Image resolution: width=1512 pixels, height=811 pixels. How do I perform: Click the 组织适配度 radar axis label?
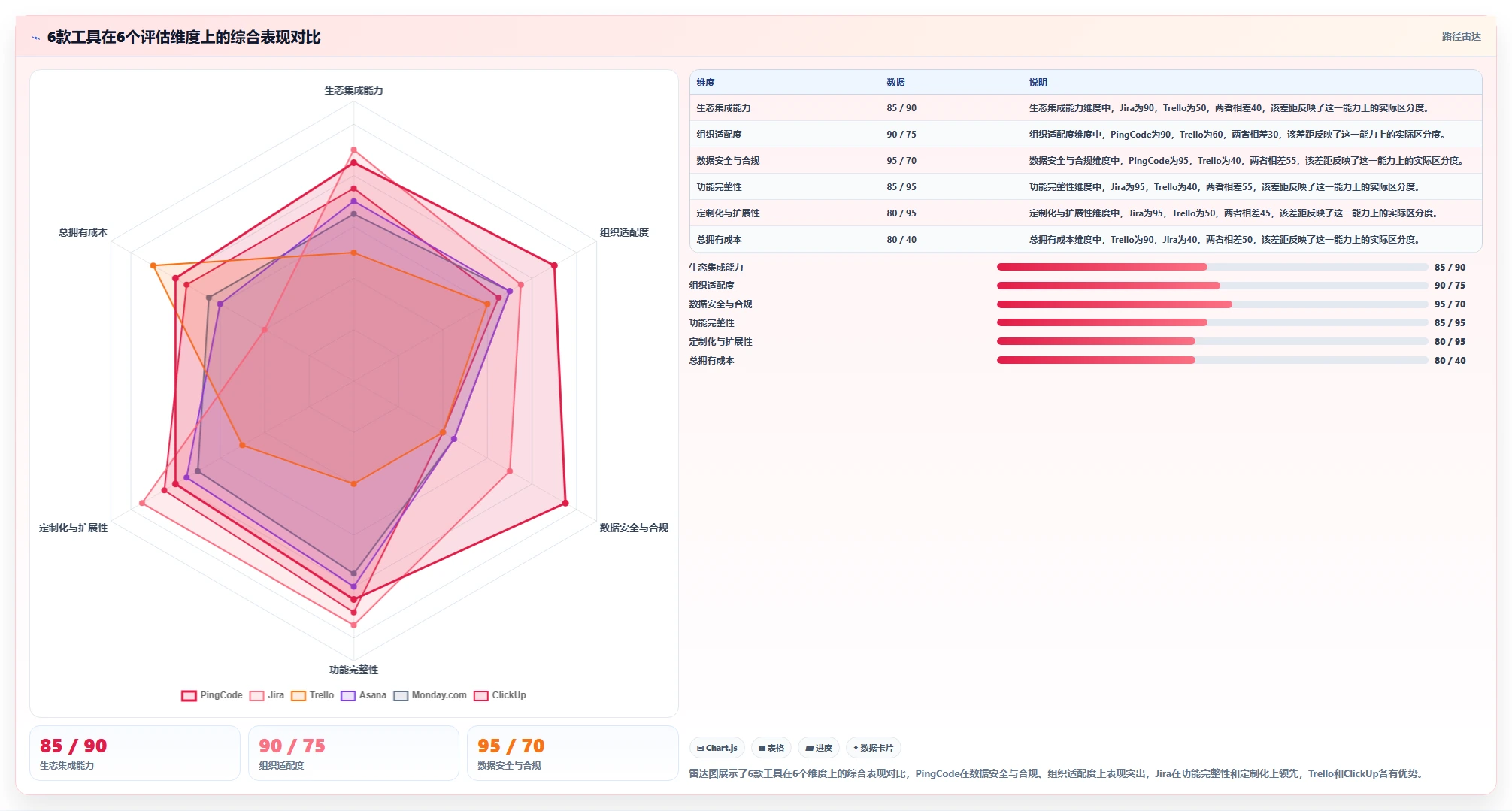point(624,232)
